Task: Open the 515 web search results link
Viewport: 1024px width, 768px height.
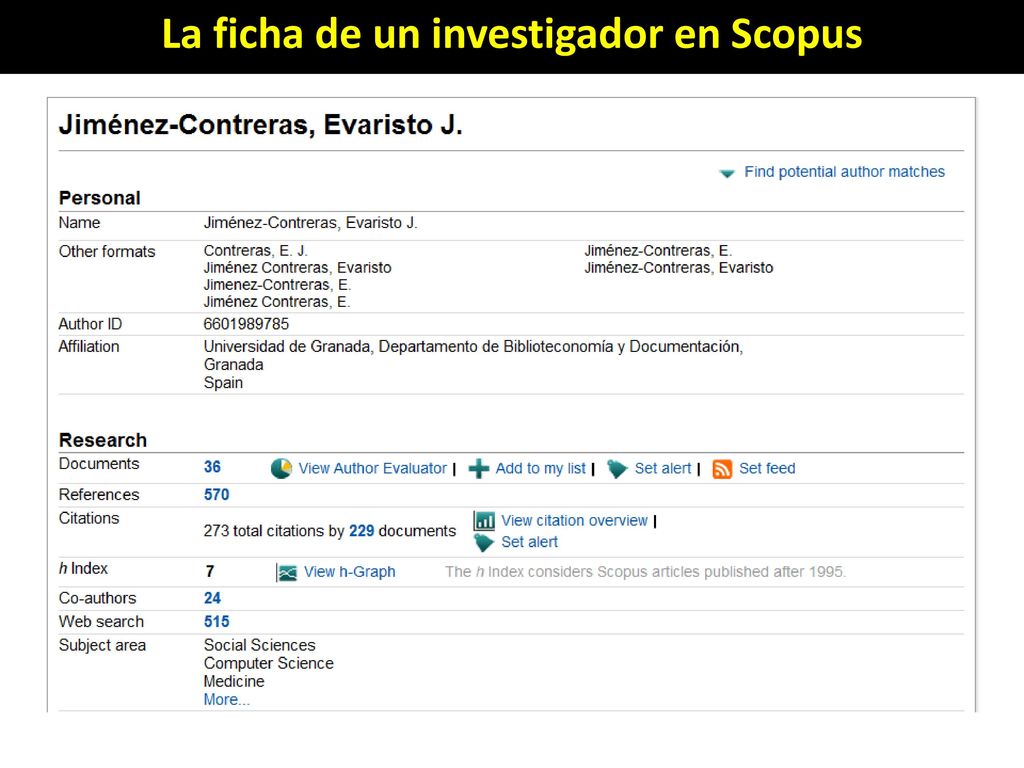Action: tap(216, 622)
